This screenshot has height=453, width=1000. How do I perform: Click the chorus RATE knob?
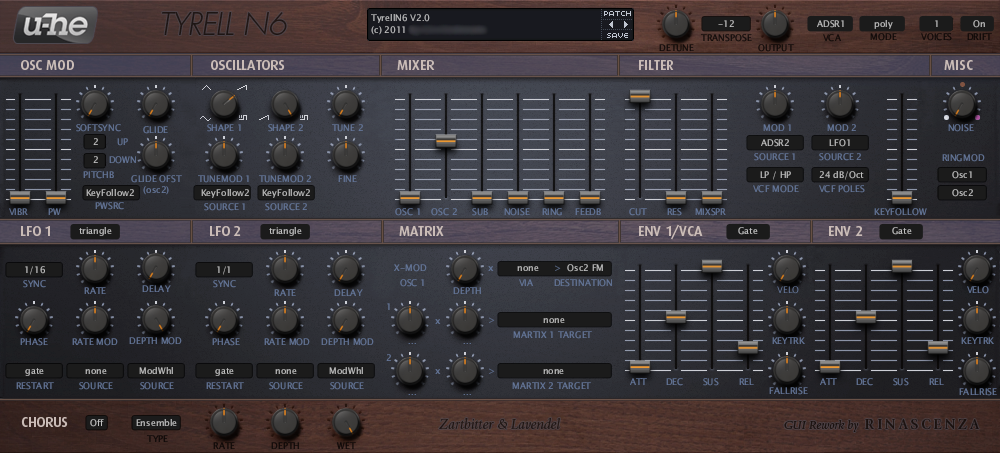click(x=223, y=423)
